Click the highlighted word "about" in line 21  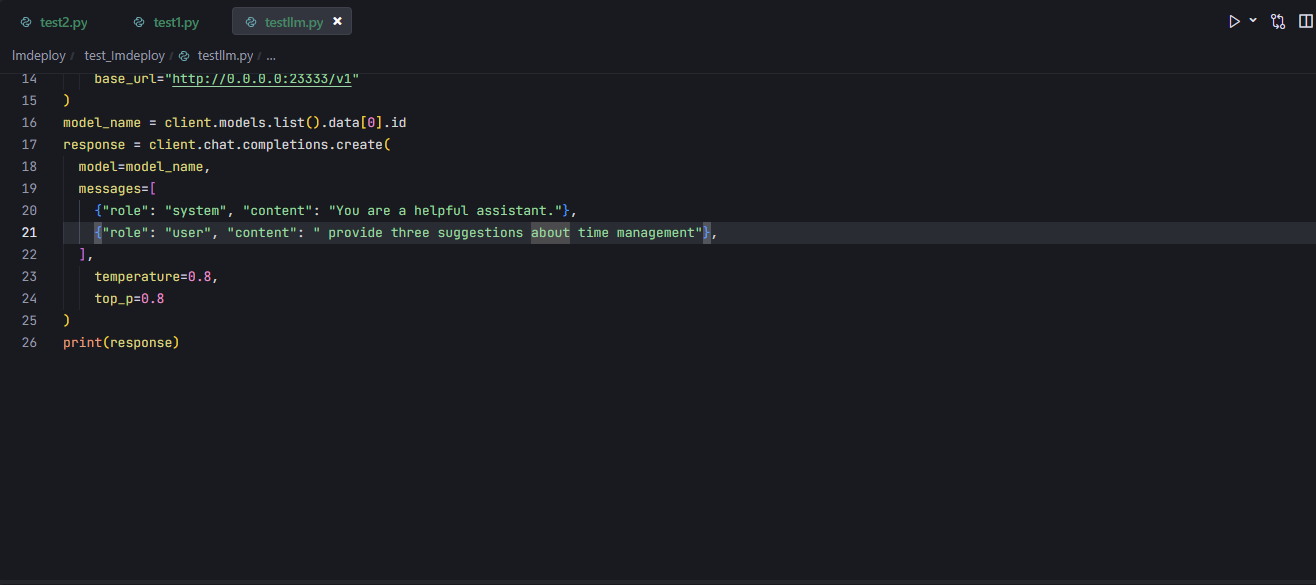[550, 232]
